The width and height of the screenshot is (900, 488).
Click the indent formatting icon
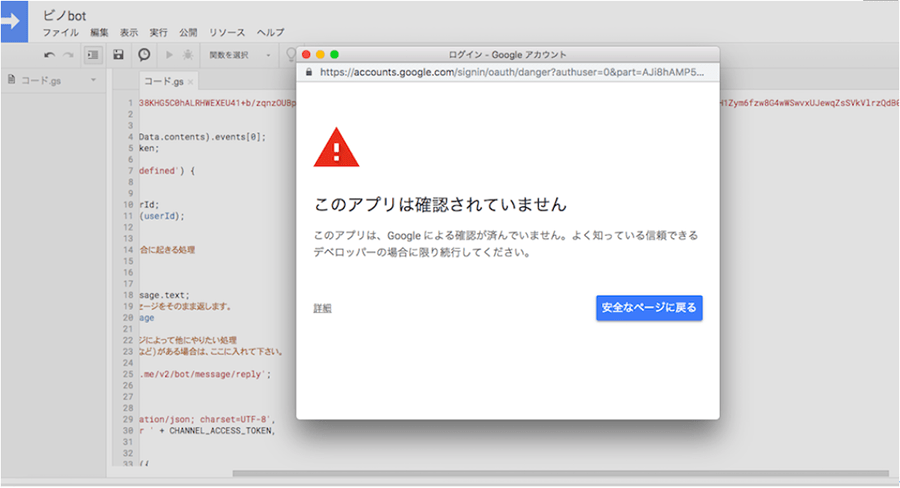pyautogui.click(x=92, y=55)
